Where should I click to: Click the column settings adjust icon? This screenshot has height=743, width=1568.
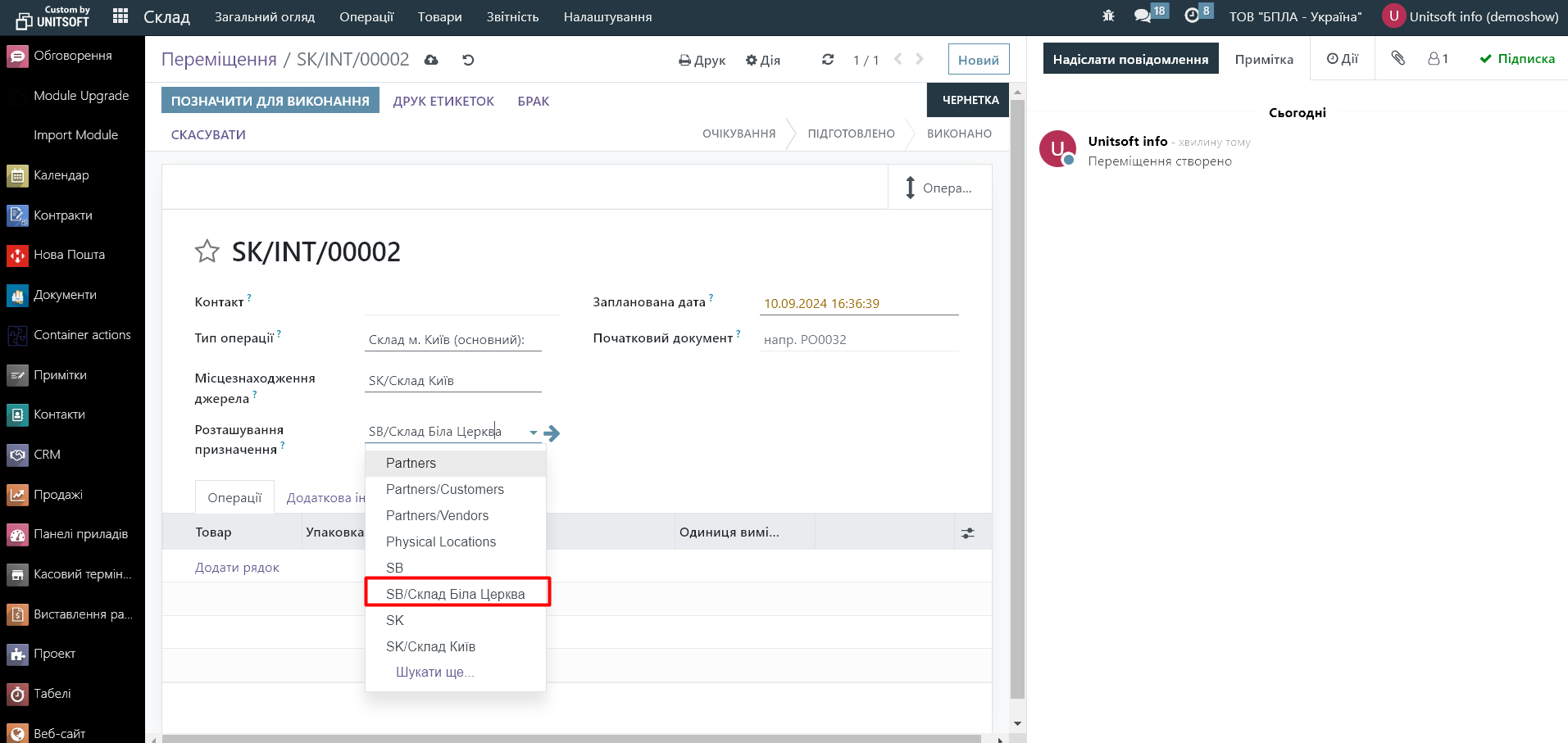(968, 533)
